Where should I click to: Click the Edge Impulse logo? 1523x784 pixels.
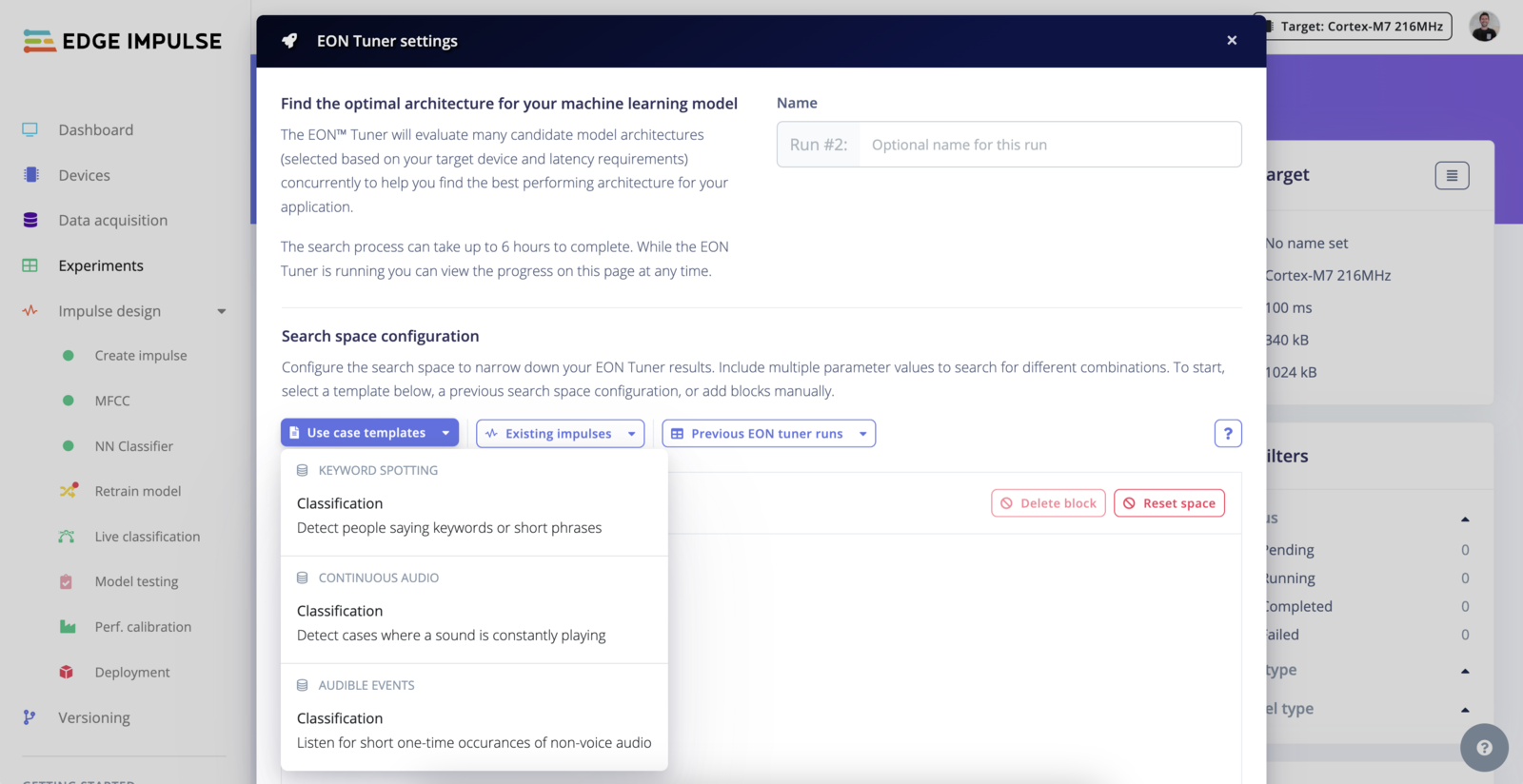(x=122, y=41)
